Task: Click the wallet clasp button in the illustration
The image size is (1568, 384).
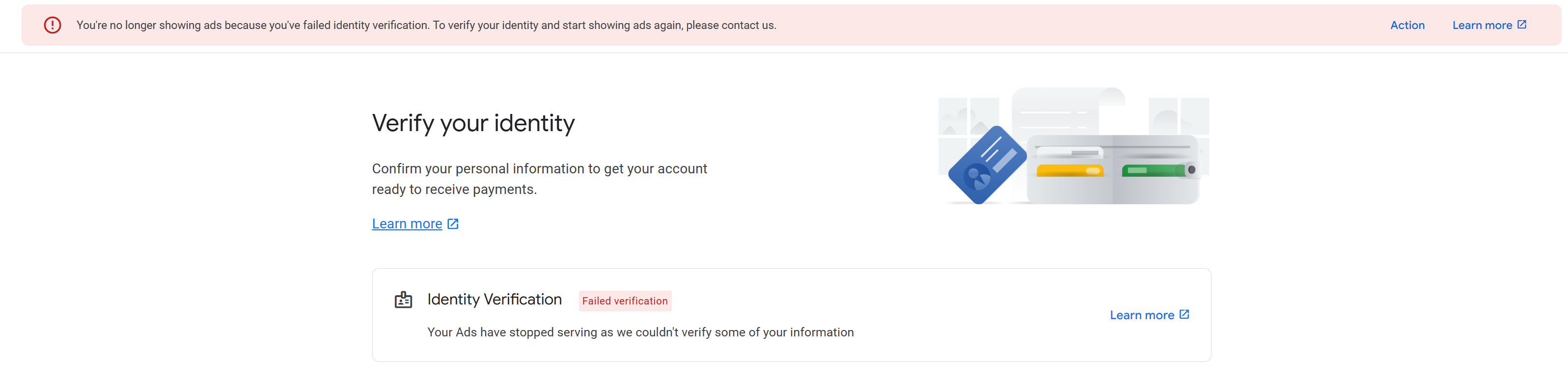Action: 1191,170
